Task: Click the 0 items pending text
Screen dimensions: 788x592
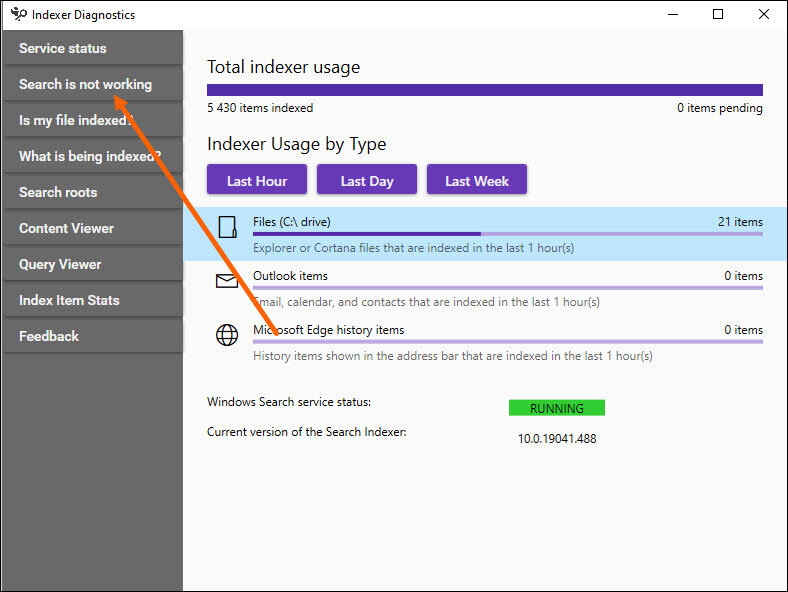Action: coord(720,108)
